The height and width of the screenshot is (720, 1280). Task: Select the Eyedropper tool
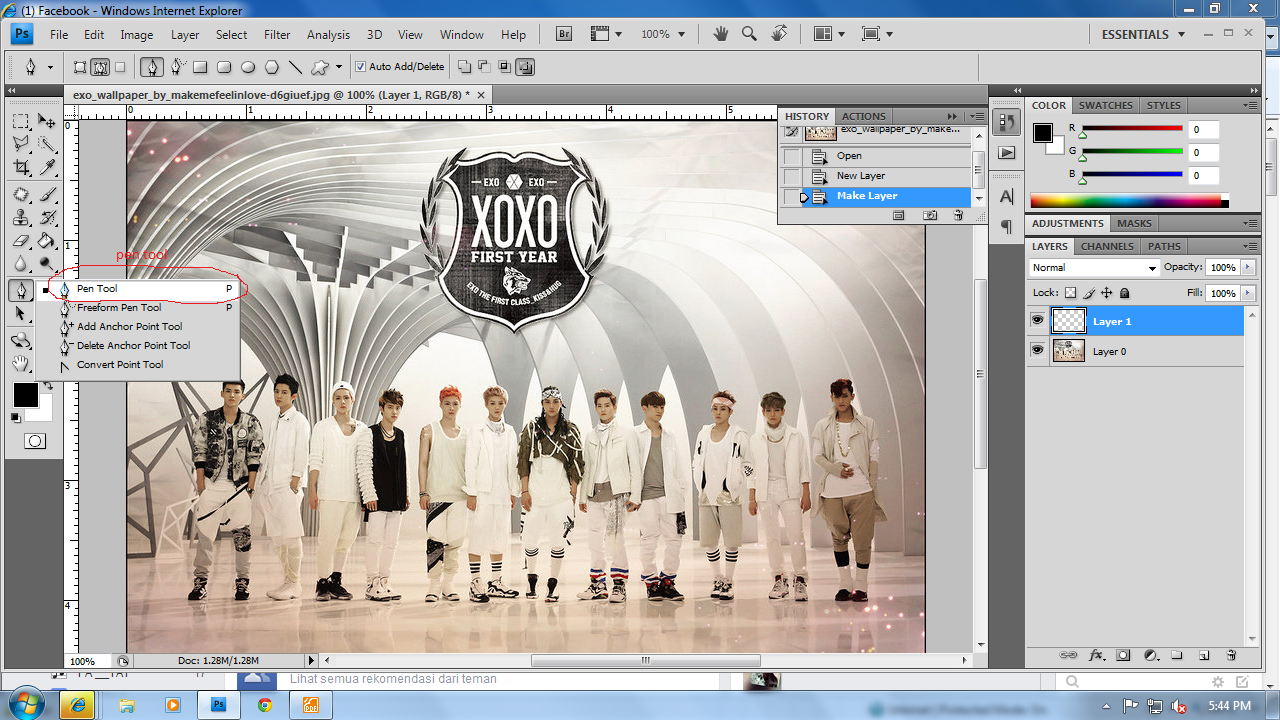pyautogui.click(x=46, y=167)
